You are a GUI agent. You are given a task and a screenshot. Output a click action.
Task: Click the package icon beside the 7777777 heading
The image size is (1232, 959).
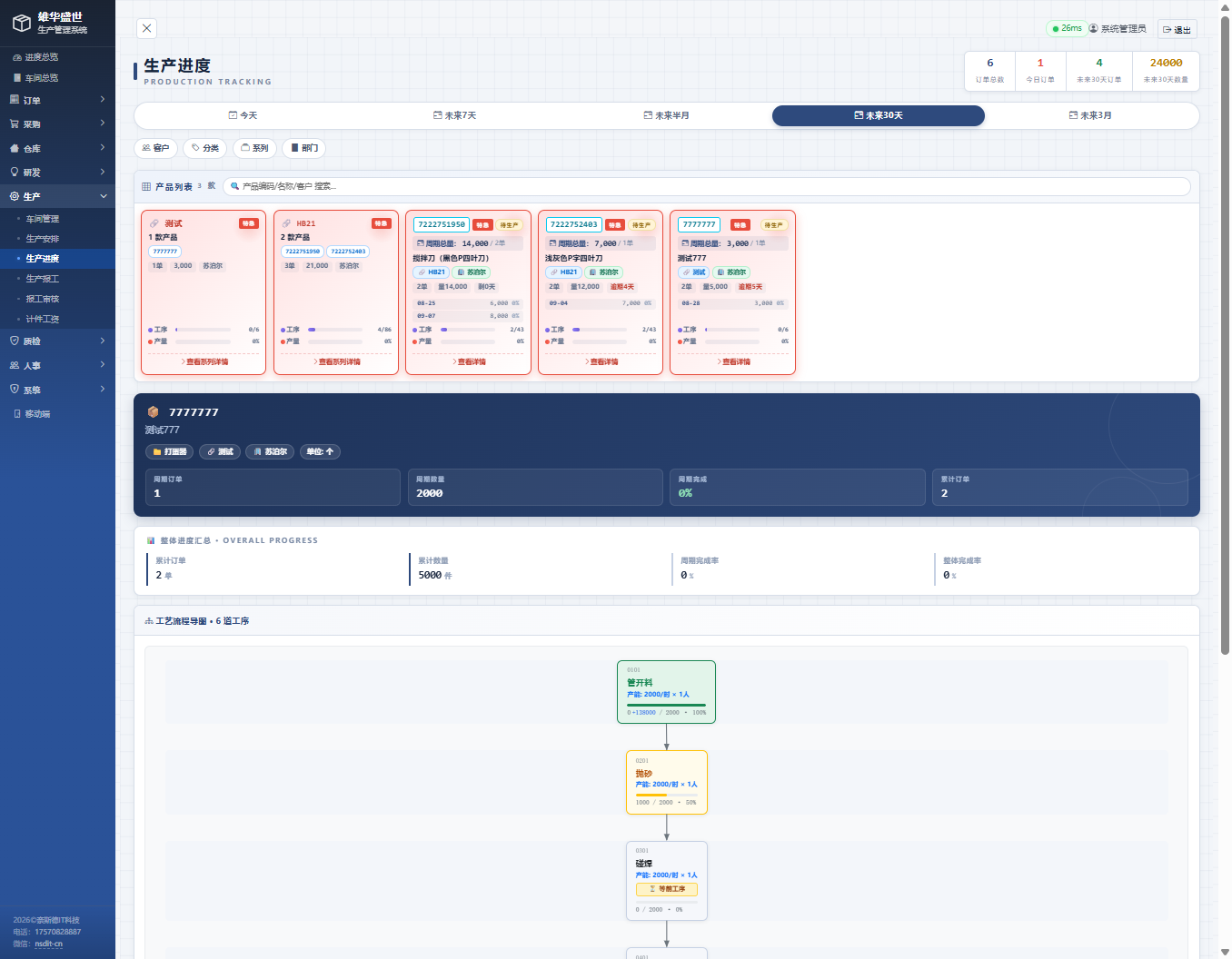coord(153,412)
